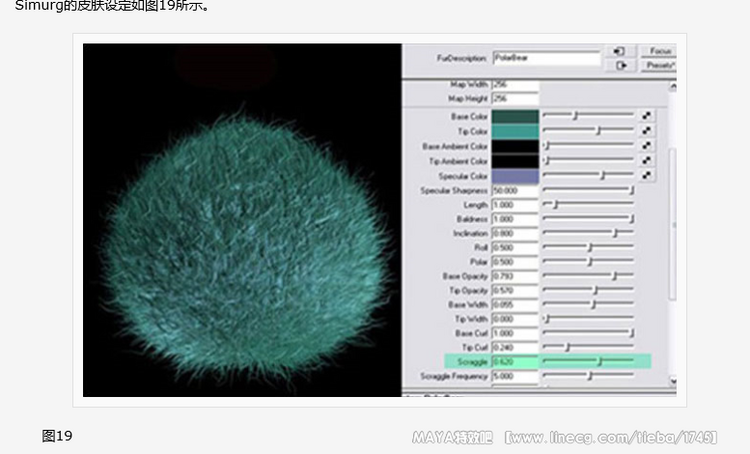
Task: Click the Scraggle Frequency slider
Action: coord(588,376)
